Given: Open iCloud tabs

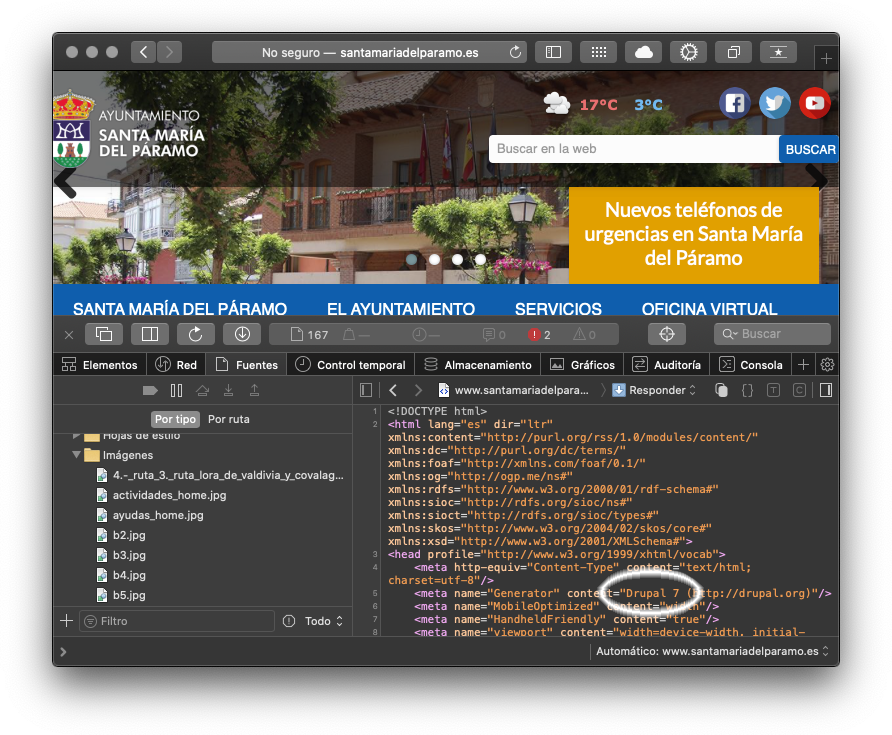Looking at the screenshot, I should tap(643, 52).
